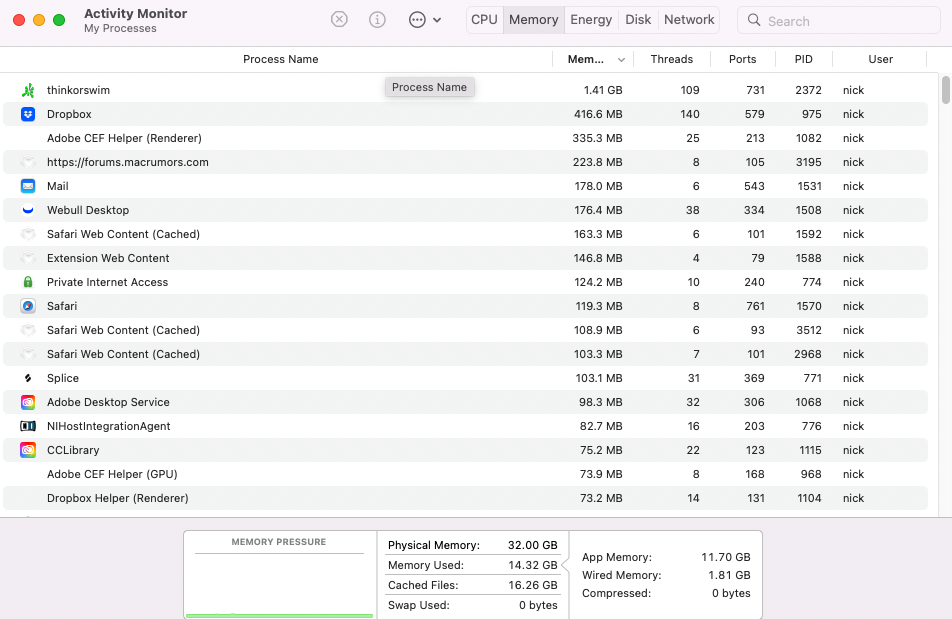Click the NIHostIntegrationAgent icon
The height and width of the screenshot is (619, 952).
coord(28,426)
